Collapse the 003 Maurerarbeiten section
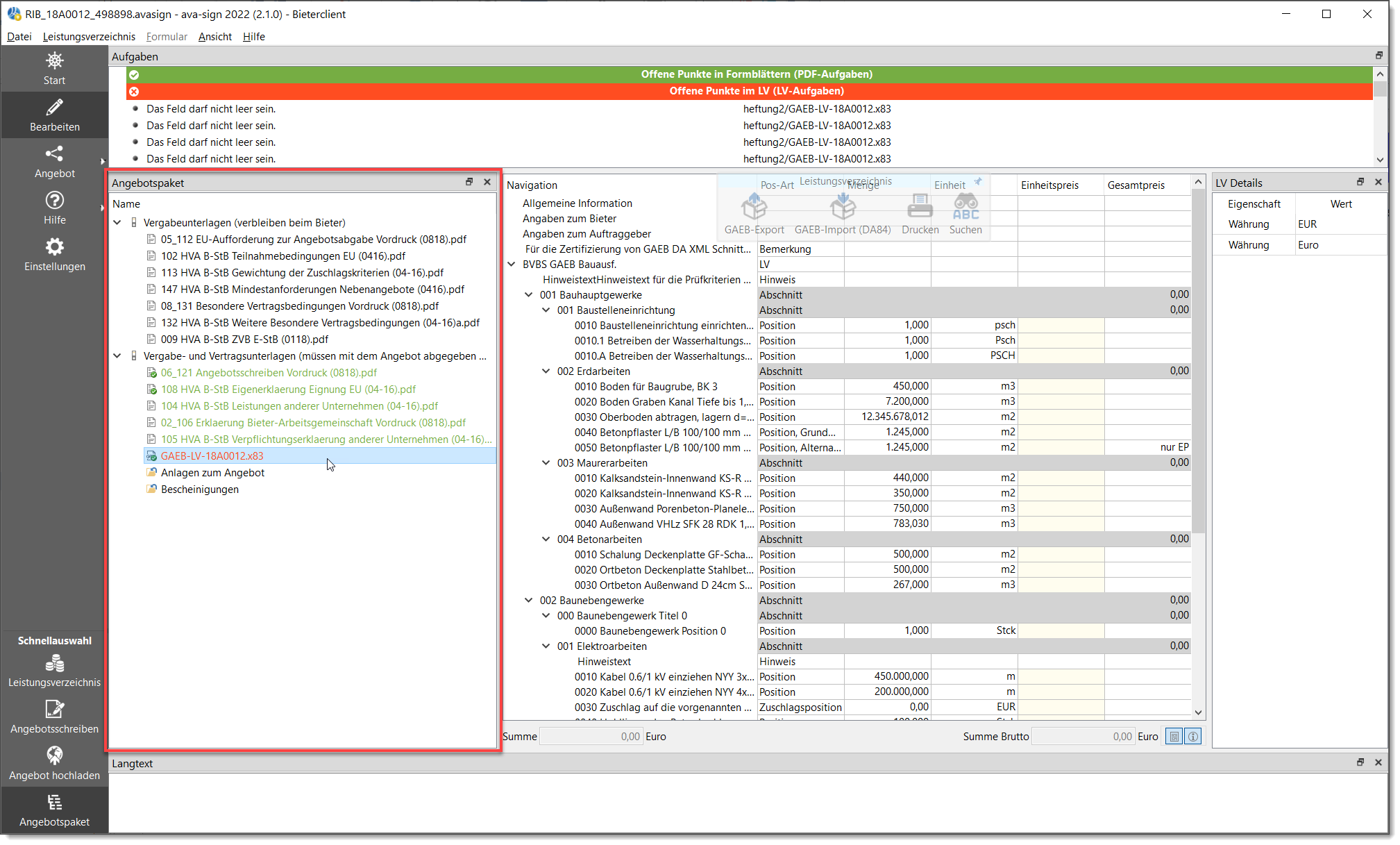1400x845 pixels. [546, 463]
